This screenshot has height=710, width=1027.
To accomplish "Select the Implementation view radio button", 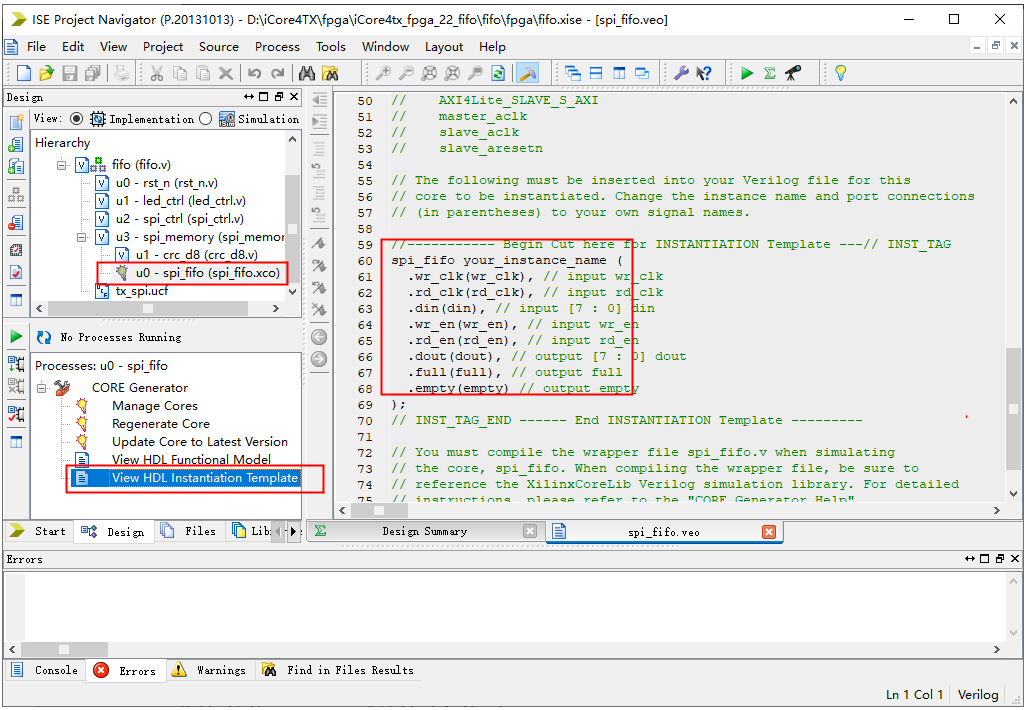I will (x=77, y=119).
